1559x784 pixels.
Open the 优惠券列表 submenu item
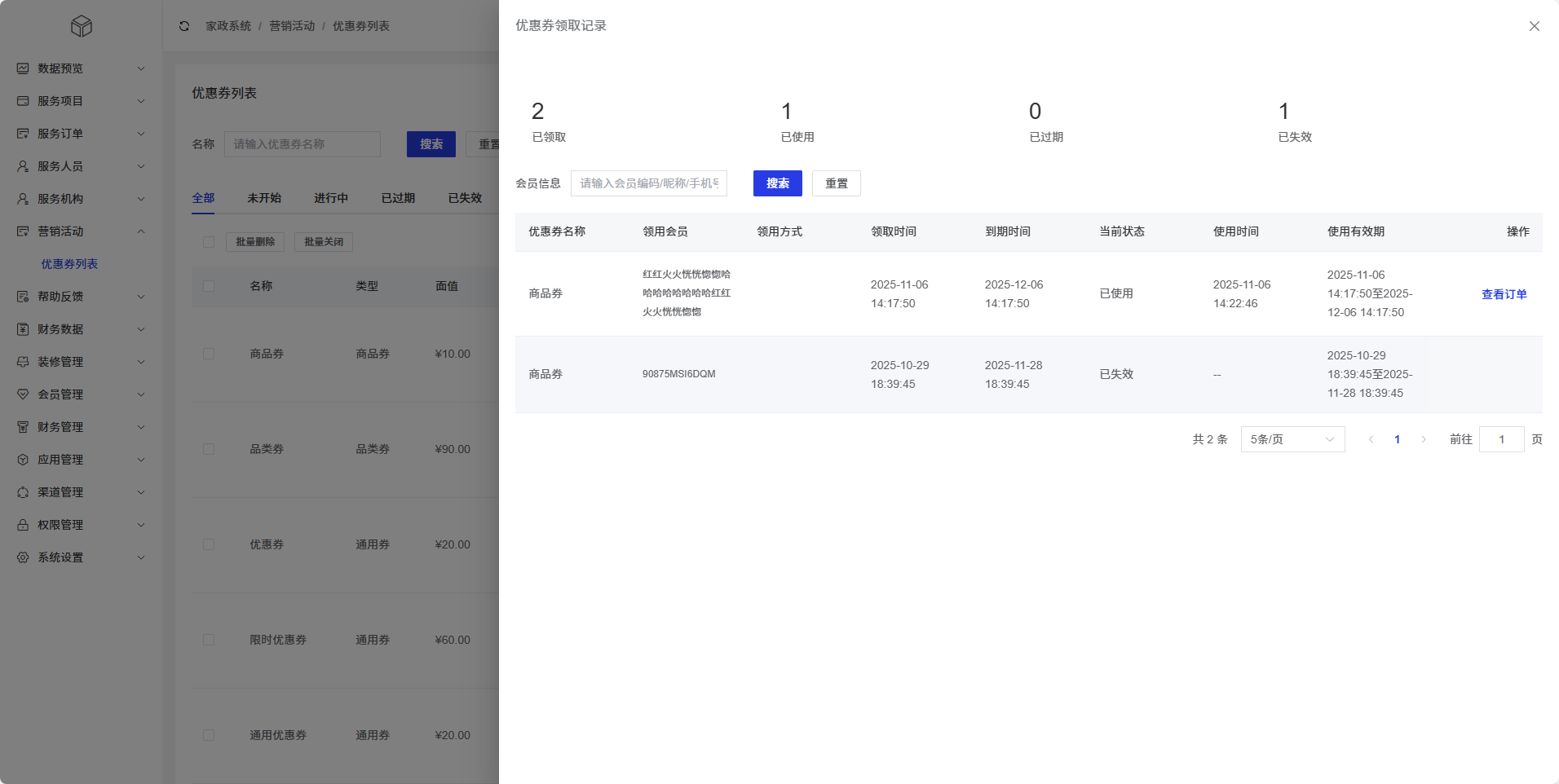(69, 264)
